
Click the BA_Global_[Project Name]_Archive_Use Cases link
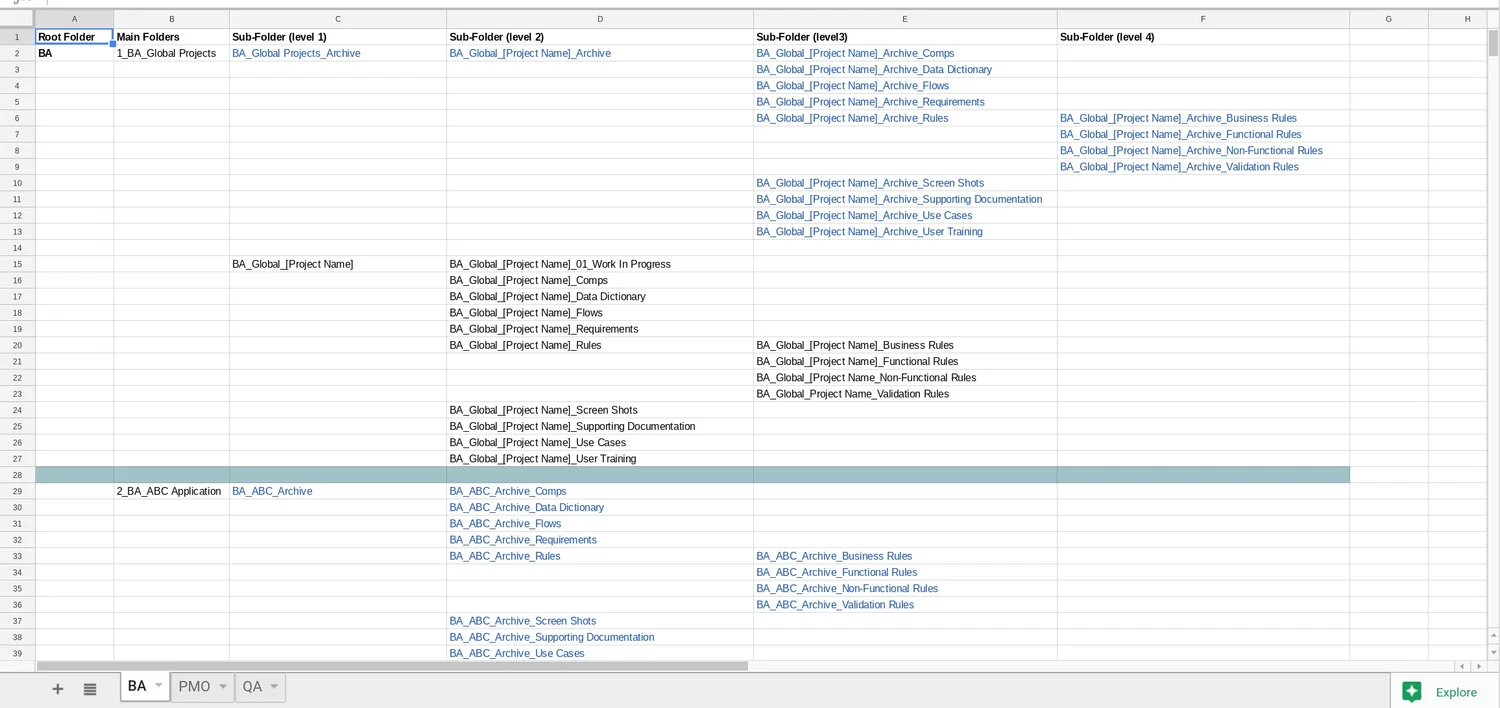[x=864, y=215]
